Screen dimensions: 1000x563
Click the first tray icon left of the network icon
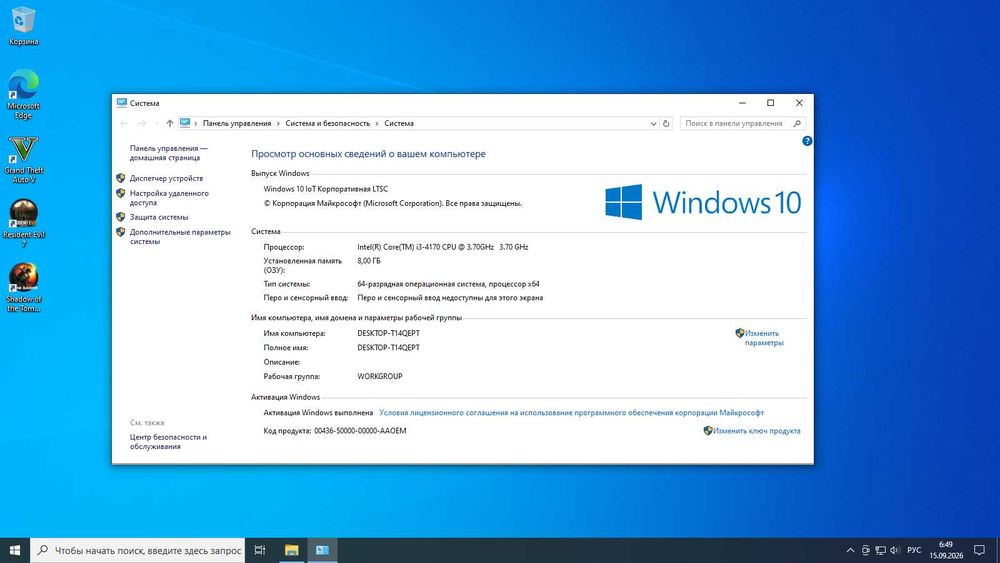[x=865, y=550]
